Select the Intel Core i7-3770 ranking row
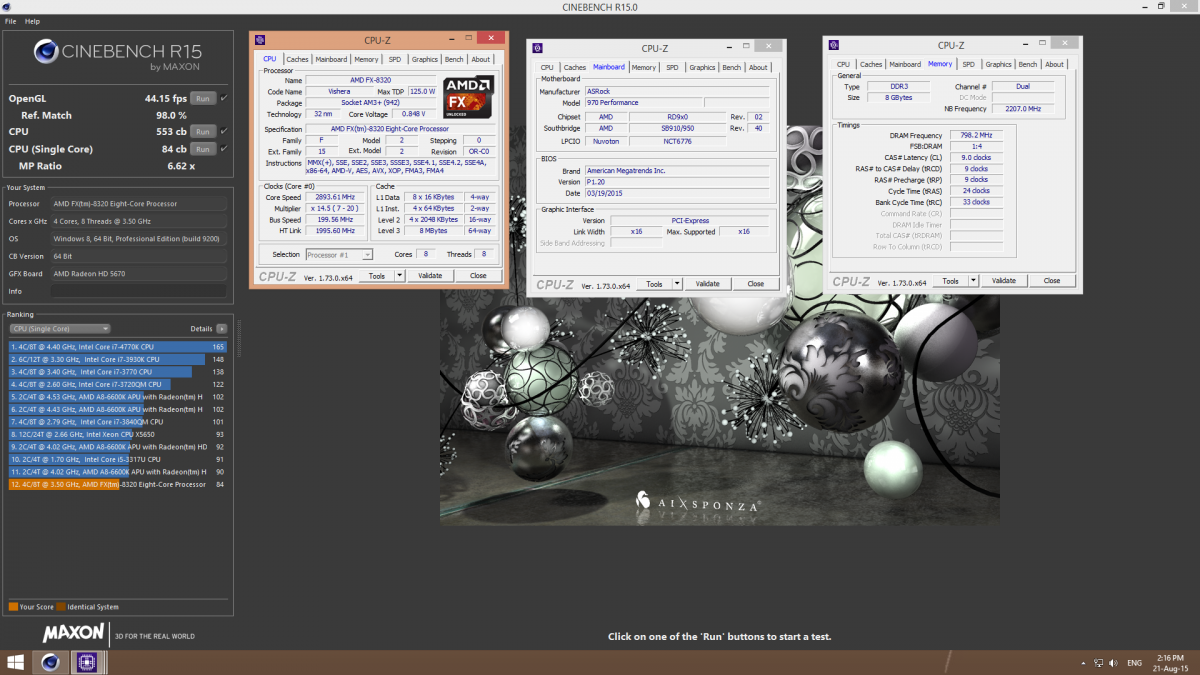 tap(118, 372)
